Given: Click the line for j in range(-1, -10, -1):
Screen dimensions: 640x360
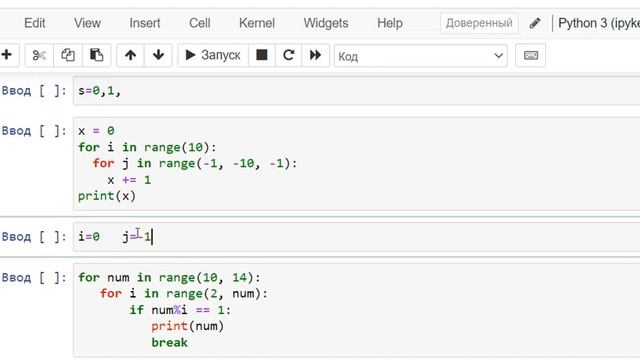Looking at the screenshot, I should click(x=195, y=163).
